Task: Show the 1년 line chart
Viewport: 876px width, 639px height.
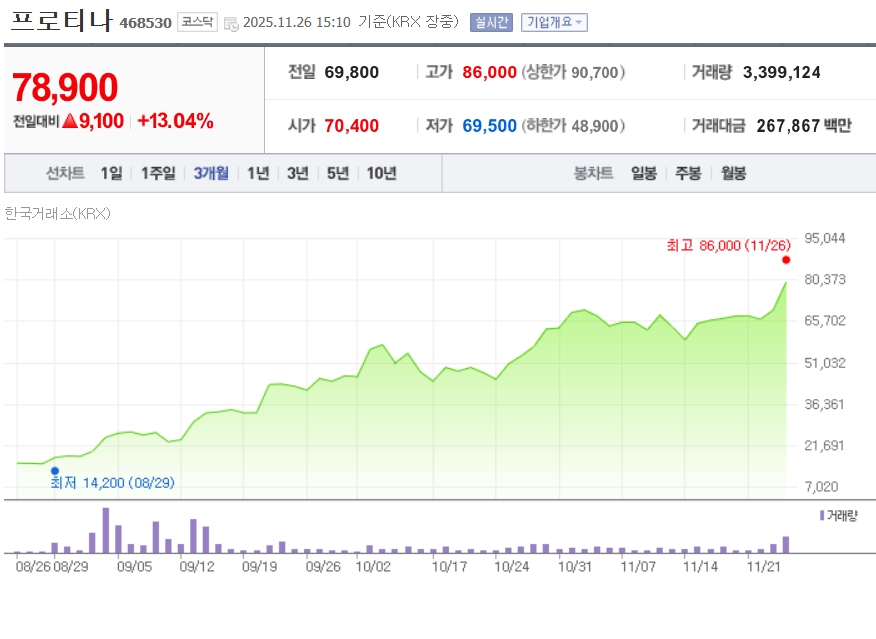Action: (258, 173)
